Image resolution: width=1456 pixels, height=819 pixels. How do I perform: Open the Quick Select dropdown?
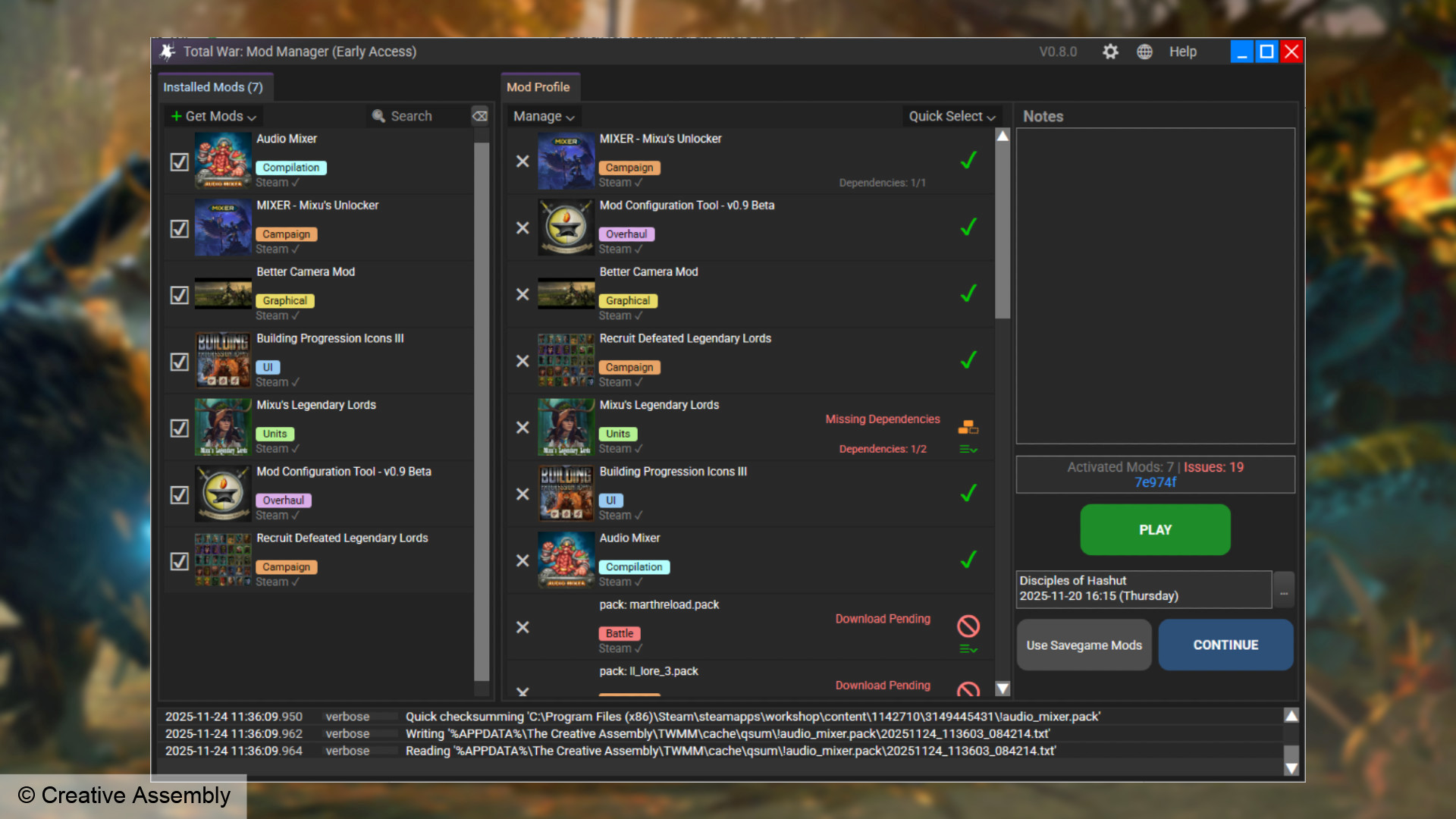click(x=951, y=115)
